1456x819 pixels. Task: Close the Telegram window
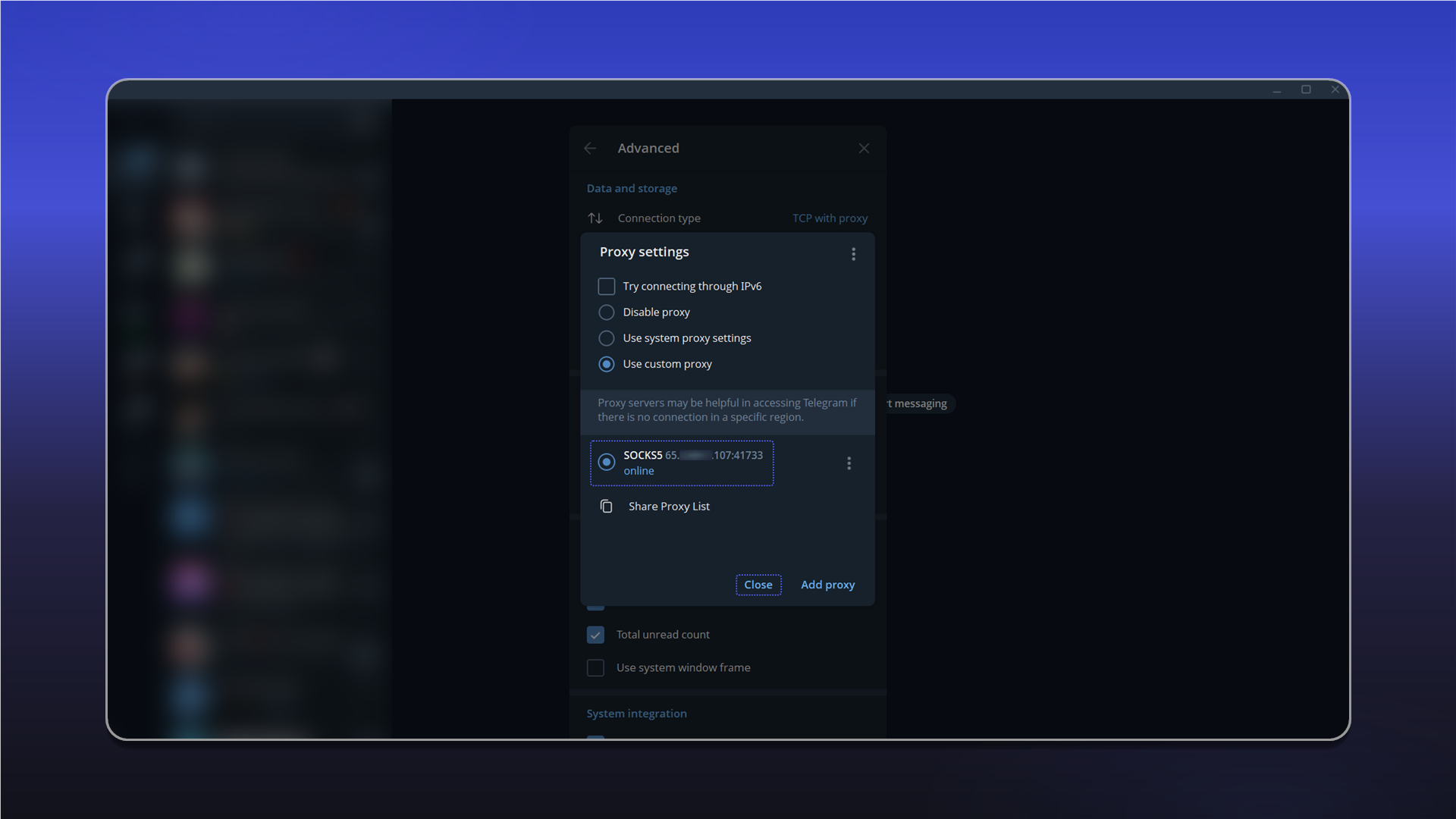[x=1335, y=89]
